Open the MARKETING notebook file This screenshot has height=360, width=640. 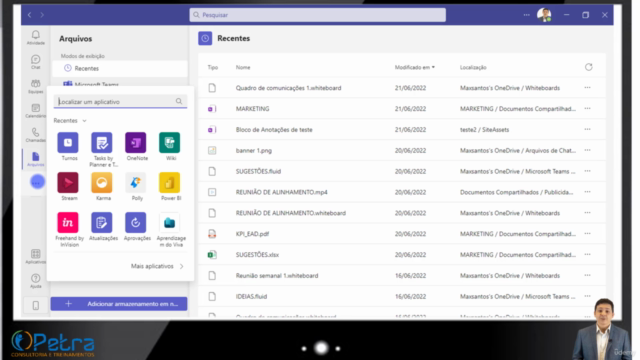click(x=252, y=109)
